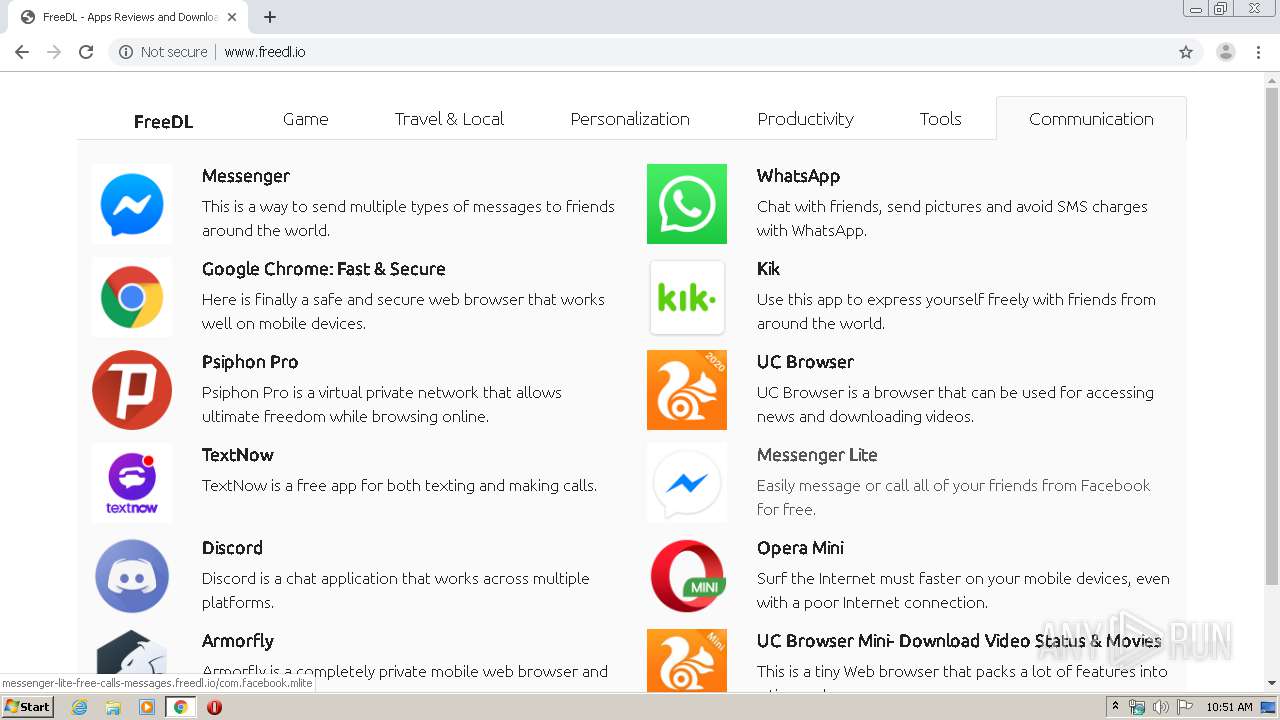
Task: Reload the page with the refresh icon
Action: (x=86, y=52)
